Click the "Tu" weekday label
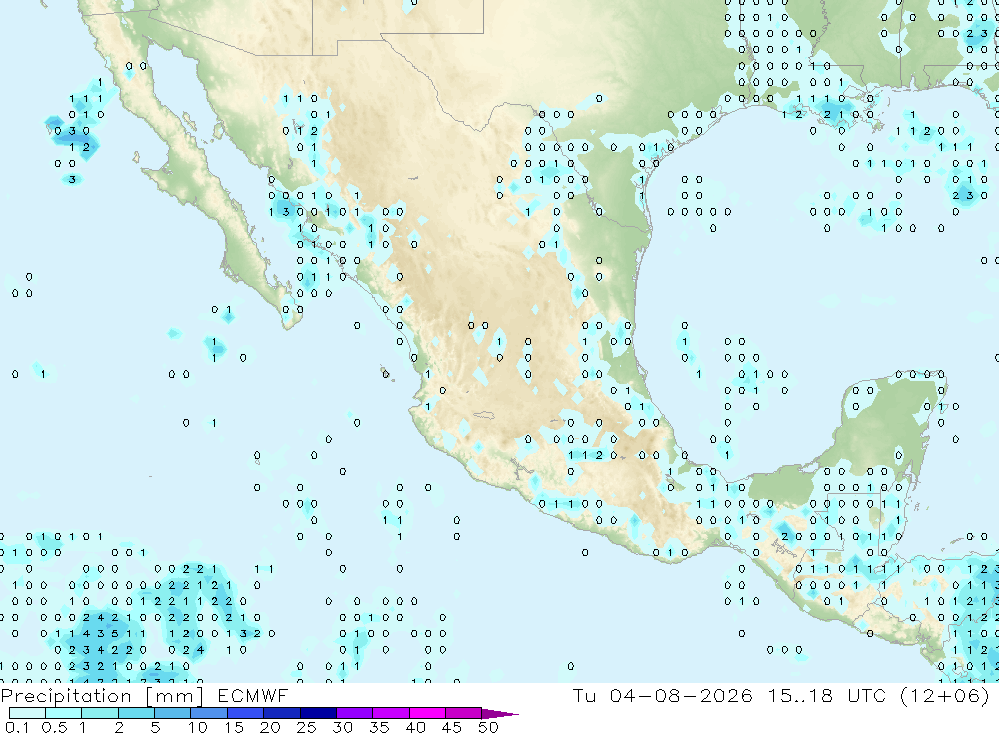 click(584, 695)
